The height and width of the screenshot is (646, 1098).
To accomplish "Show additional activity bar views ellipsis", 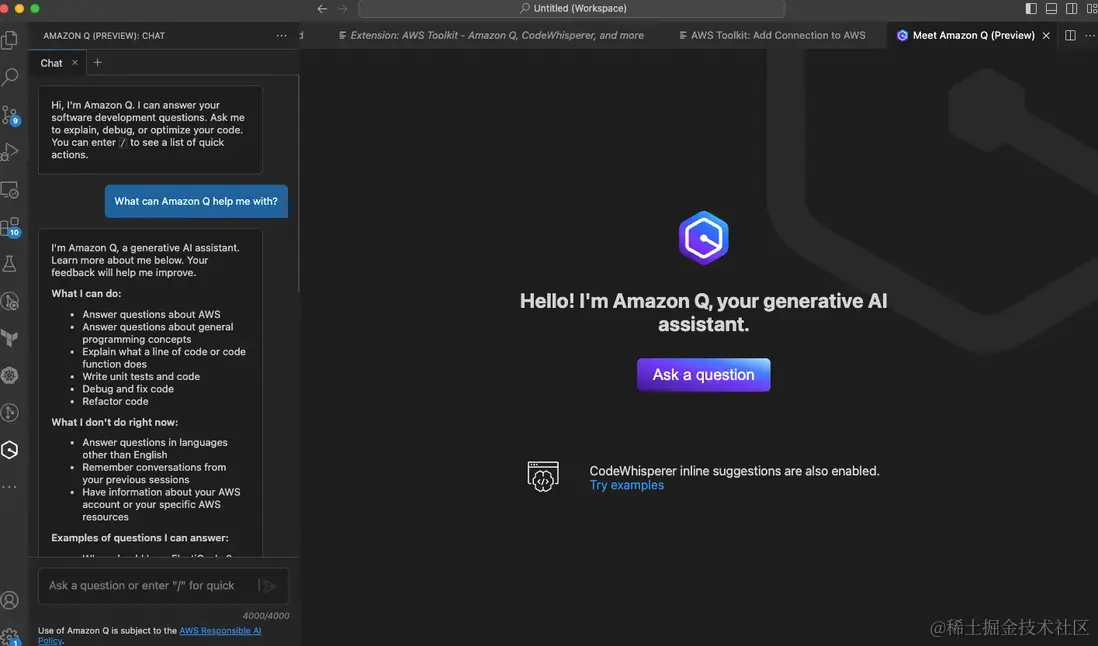I will [x=9, y=486].
